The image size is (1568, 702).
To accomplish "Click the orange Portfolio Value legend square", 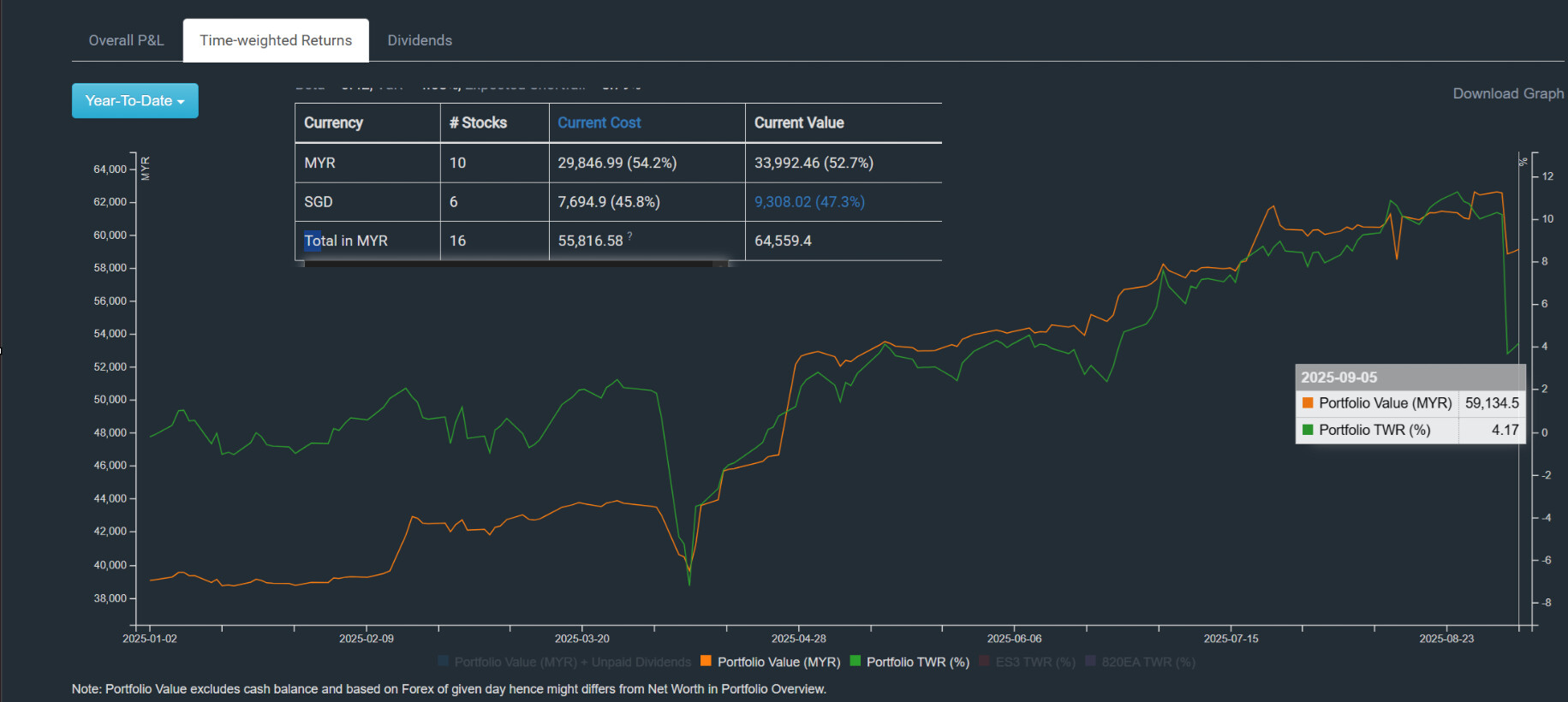I will [x=706, y=661].
